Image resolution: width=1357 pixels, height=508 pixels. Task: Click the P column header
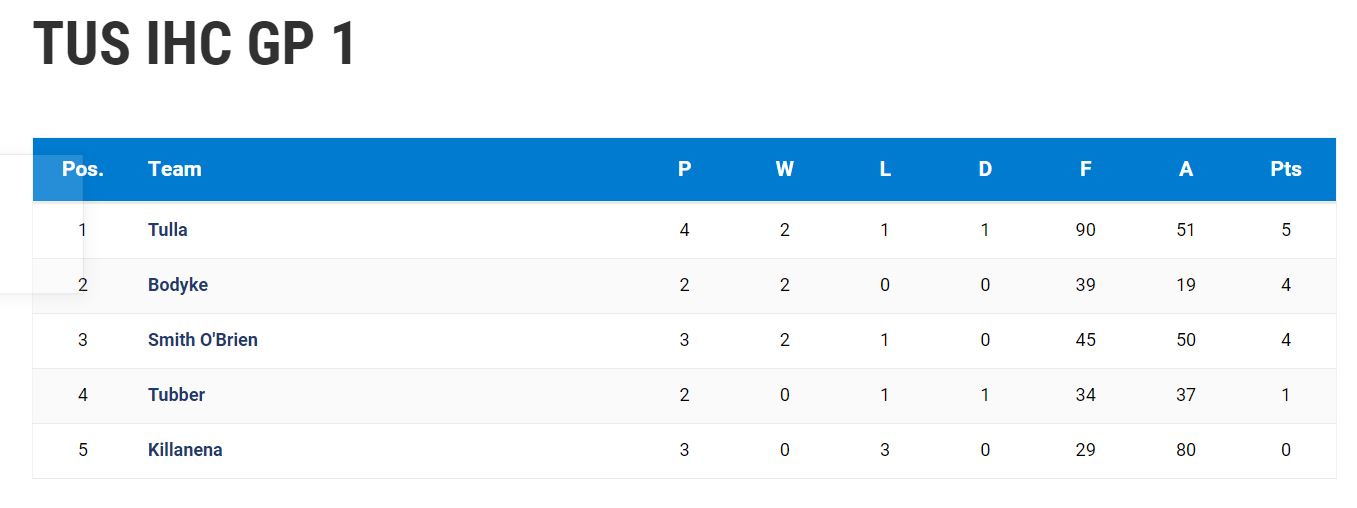(685, 169)
